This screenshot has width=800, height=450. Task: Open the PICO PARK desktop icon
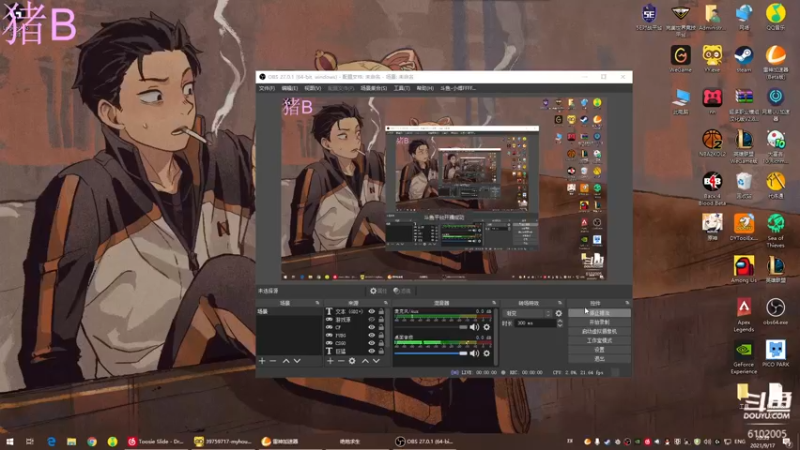[x=776, y=354]
